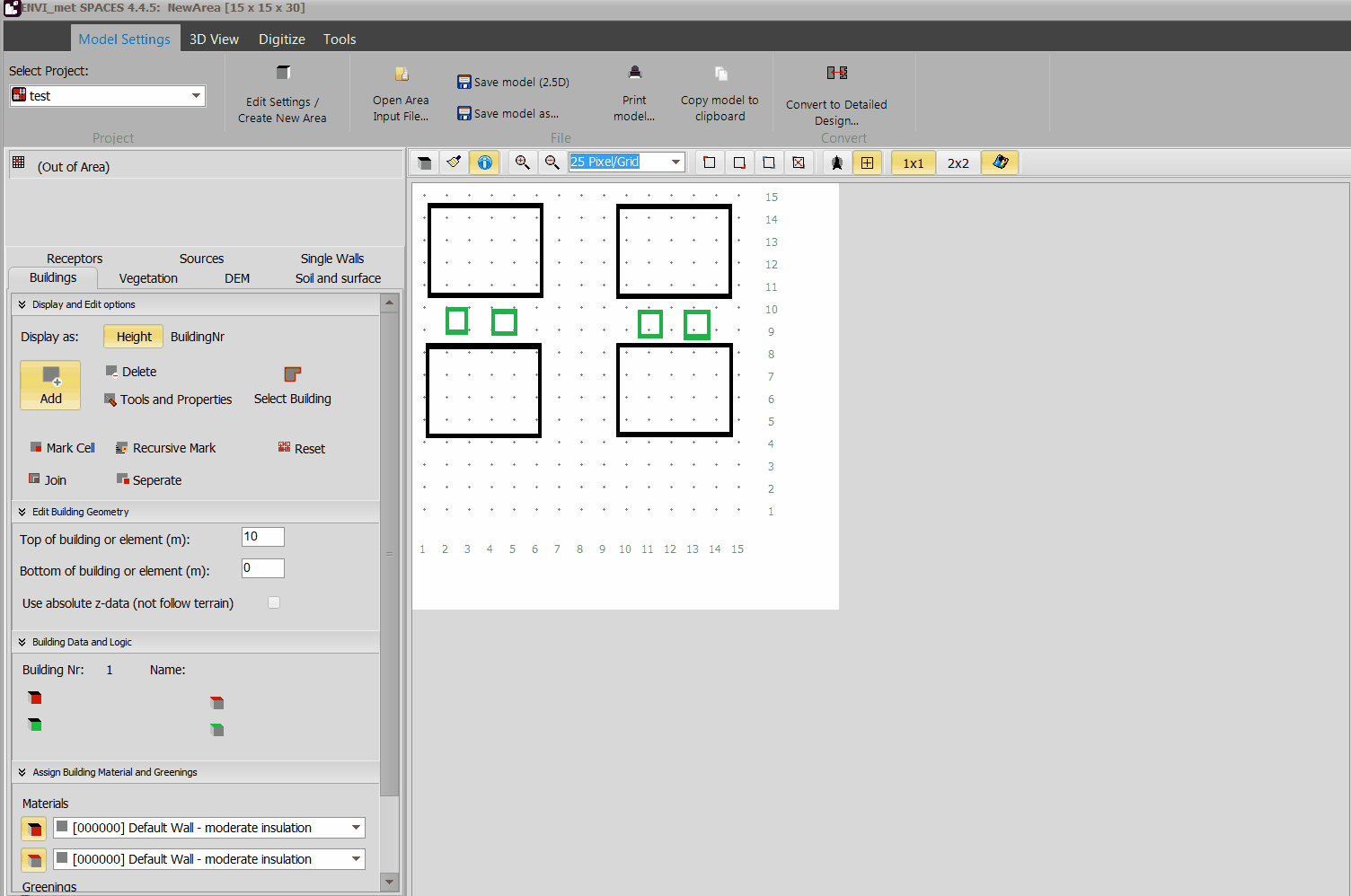This screenshot has width=1351, height=896.
Task: Click the square icon with red bottom-right corner
Action: 739,163
